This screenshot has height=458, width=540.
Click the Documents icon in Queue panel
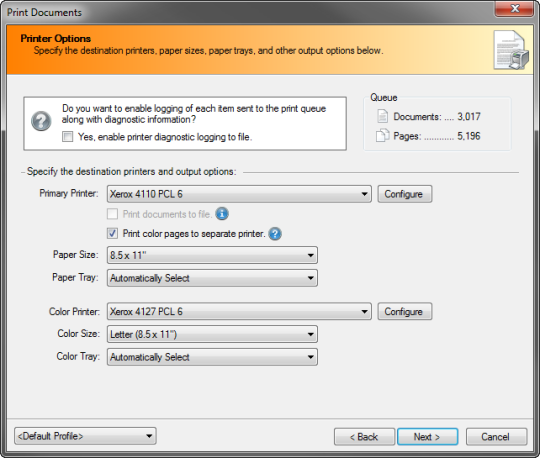tap(382, 116)
